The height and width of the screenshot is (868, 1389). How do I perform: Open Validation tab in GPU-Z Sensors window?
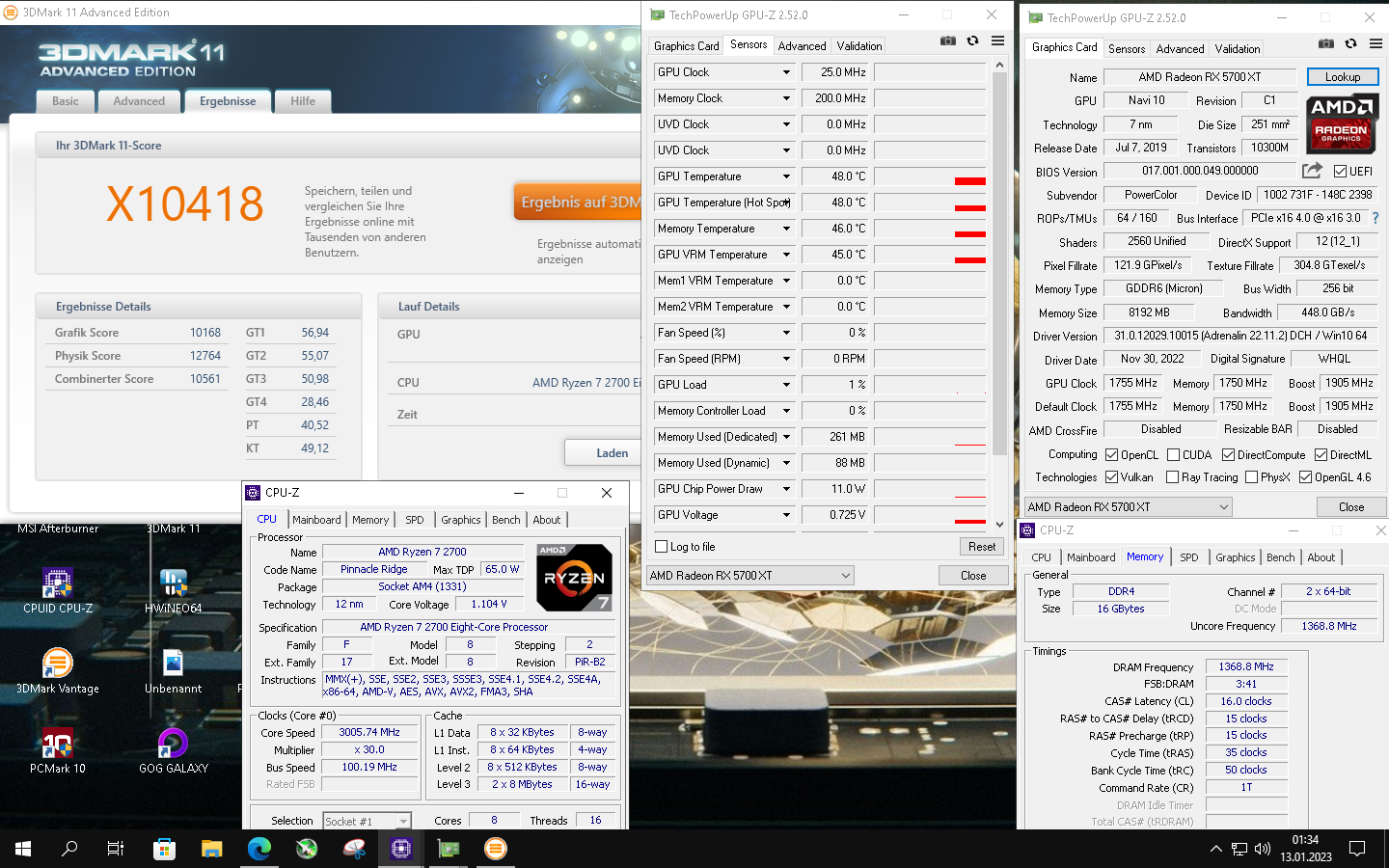point(859,46)
